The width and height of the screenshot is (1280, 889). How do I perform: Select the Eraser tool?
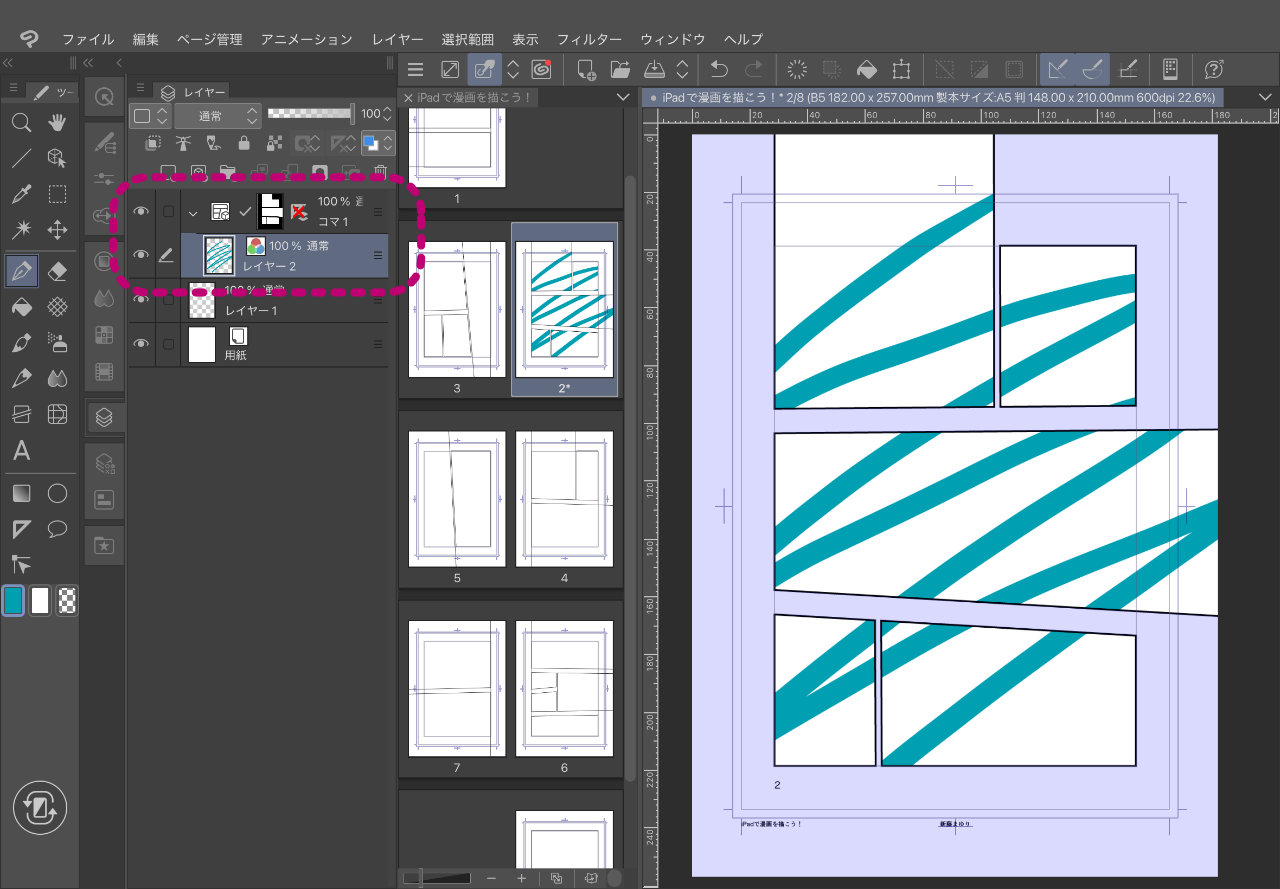(x=58, y=271)
